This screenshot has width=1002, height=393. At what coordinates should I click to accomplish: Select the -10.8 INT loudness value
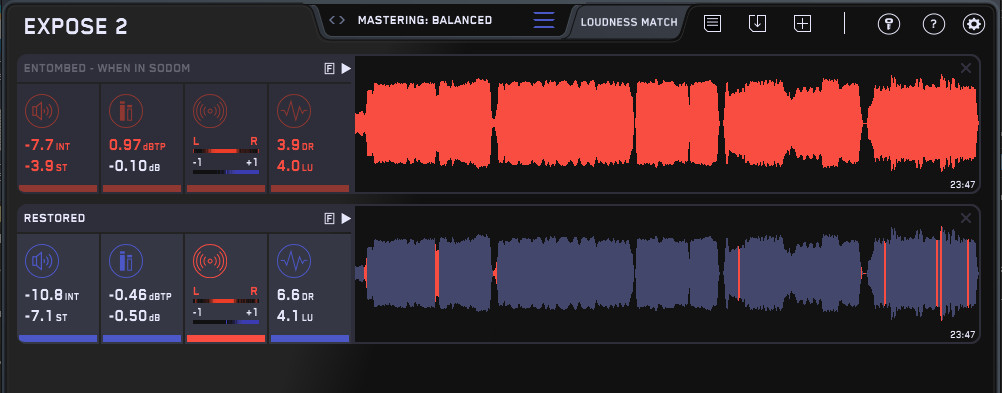[x=52, y=296]
